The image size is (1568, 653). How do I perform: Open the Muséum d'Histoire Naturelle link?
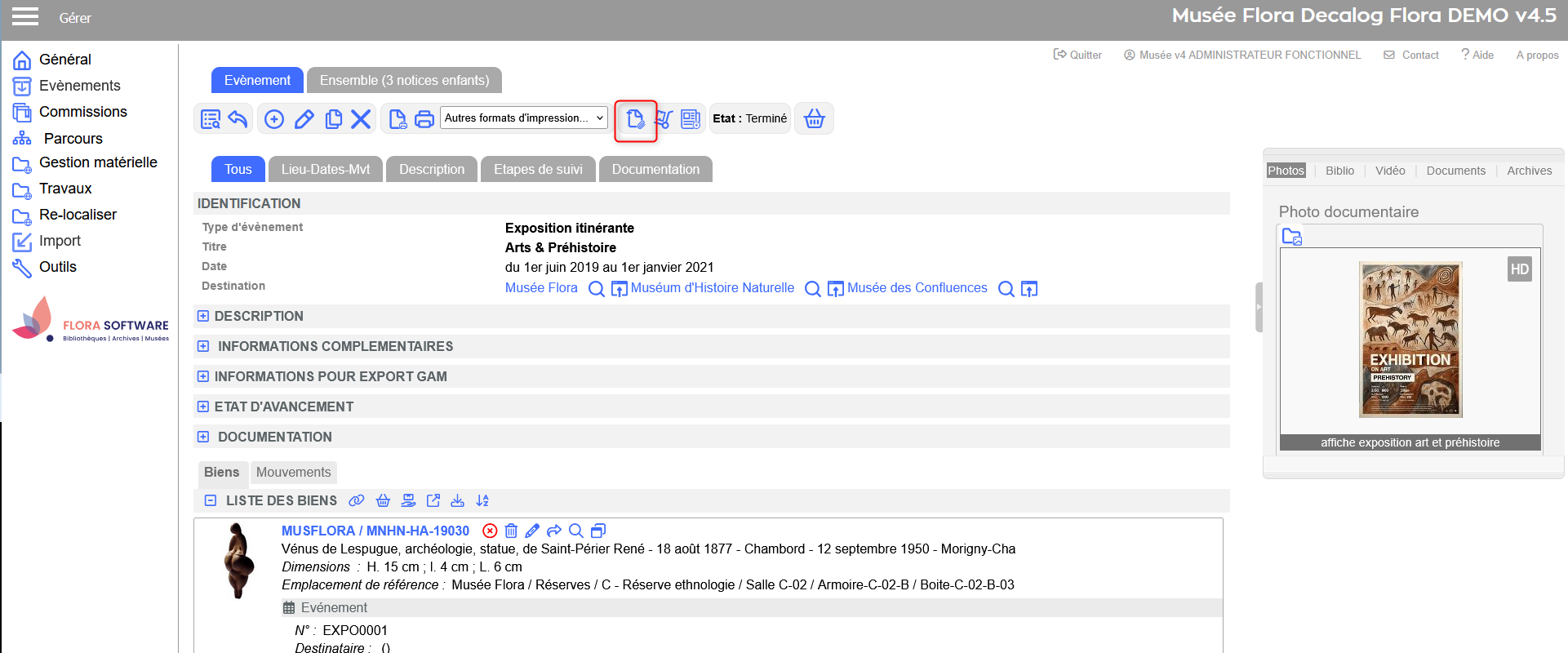tap(712, 288)
